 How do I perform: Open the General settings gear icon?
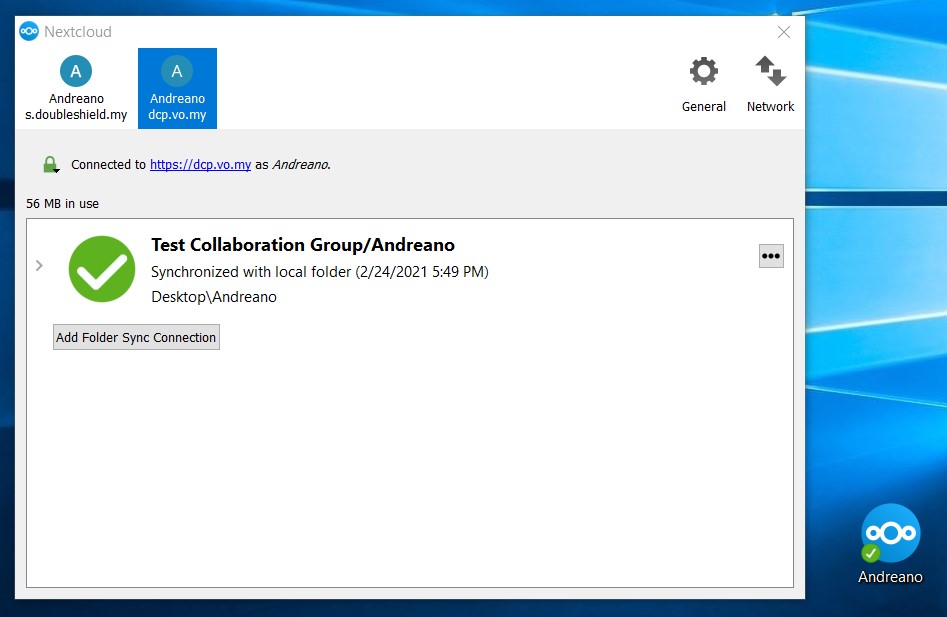coord(704,72)
